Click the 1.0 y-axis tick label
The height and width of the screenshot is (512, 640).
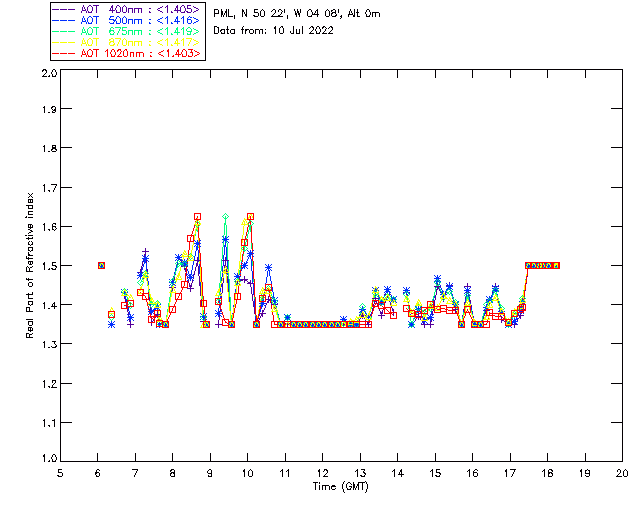pyautogui.click(x=49, y=459)
